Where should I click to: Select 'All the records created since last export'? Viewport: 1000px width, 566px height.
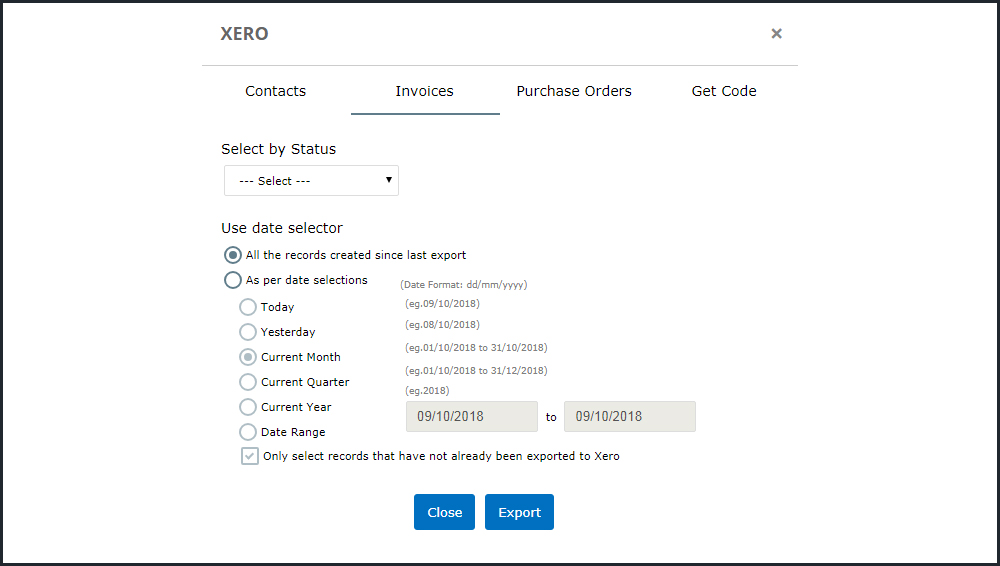[233, 255]
